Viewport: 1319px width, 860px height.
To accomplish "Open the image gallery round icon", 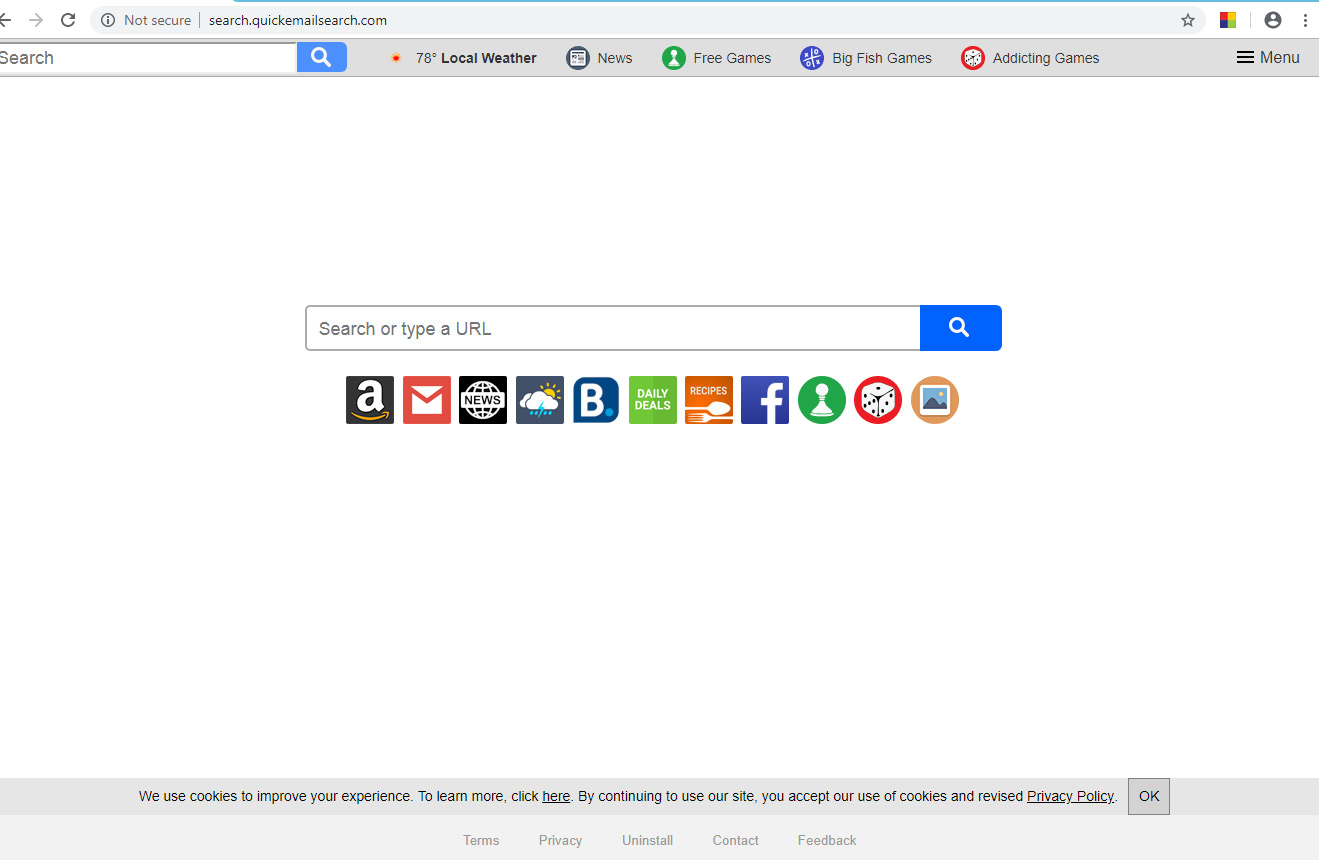I will [935, 400].
